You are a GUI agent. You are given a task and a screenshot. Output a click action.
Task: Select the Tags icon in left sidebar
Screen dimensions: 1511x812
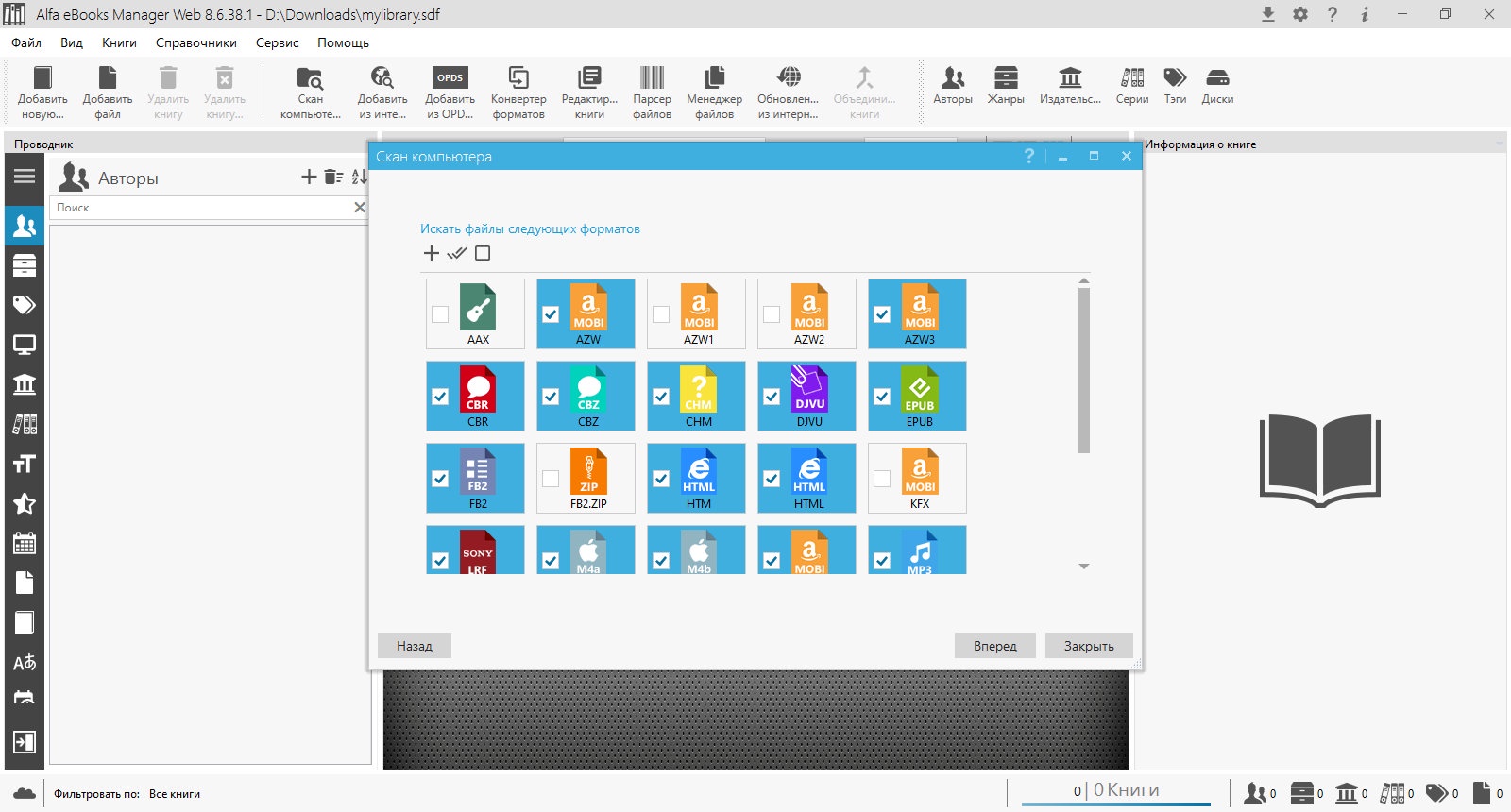coord(25,305)
